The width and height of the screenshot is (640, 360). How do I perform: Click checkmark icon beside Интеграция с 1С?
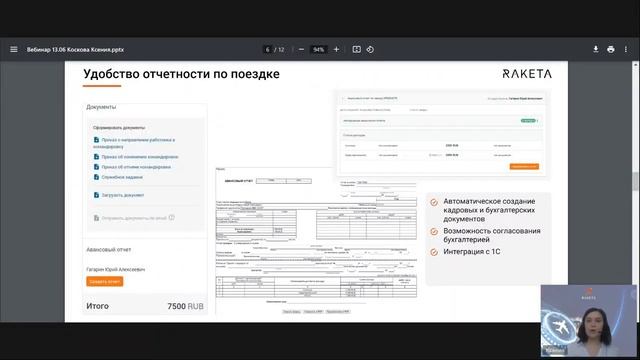(434, 252)
